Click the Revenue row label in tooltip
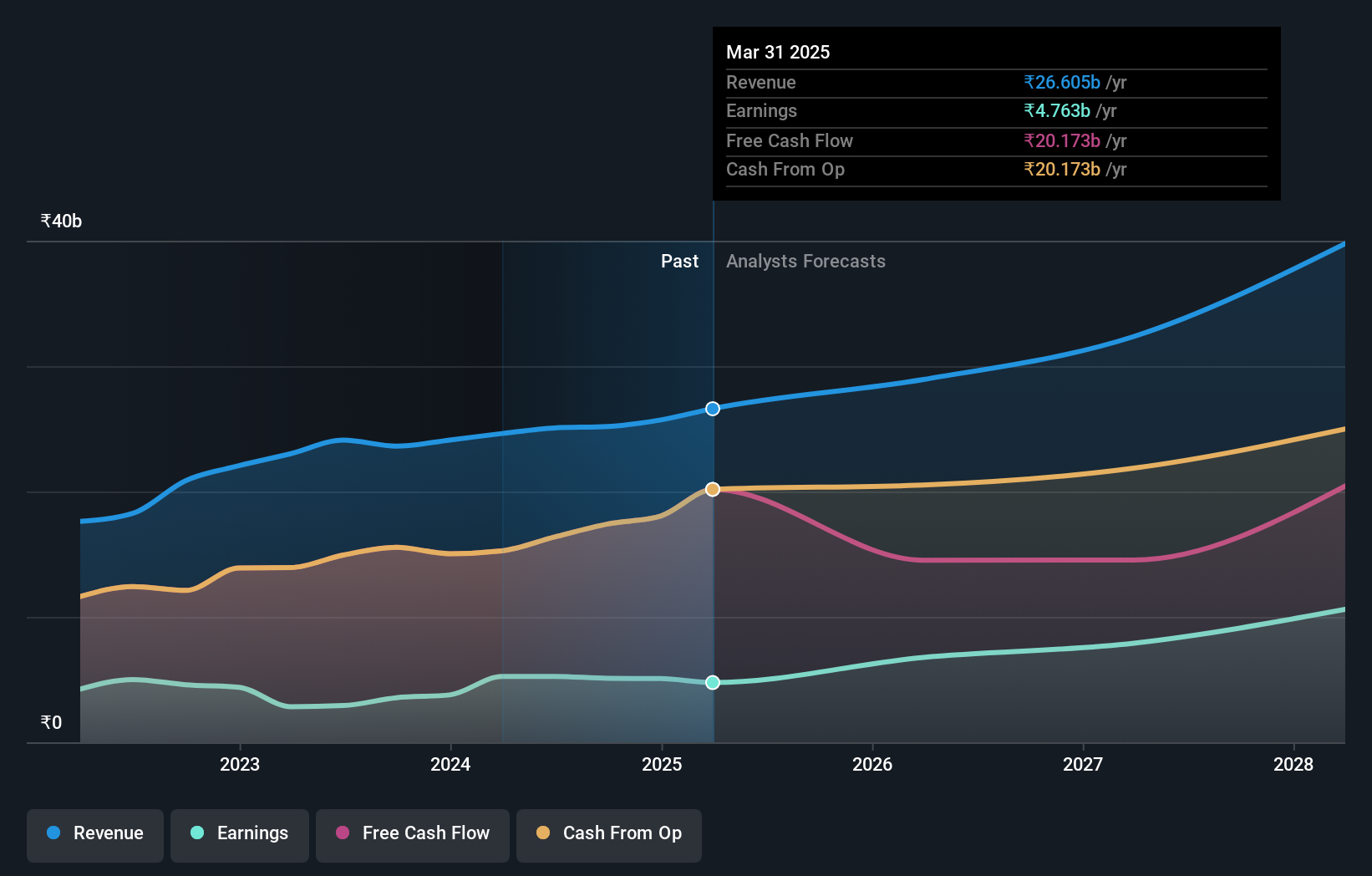Screen dimensions: 1372x876 (761, 82)
